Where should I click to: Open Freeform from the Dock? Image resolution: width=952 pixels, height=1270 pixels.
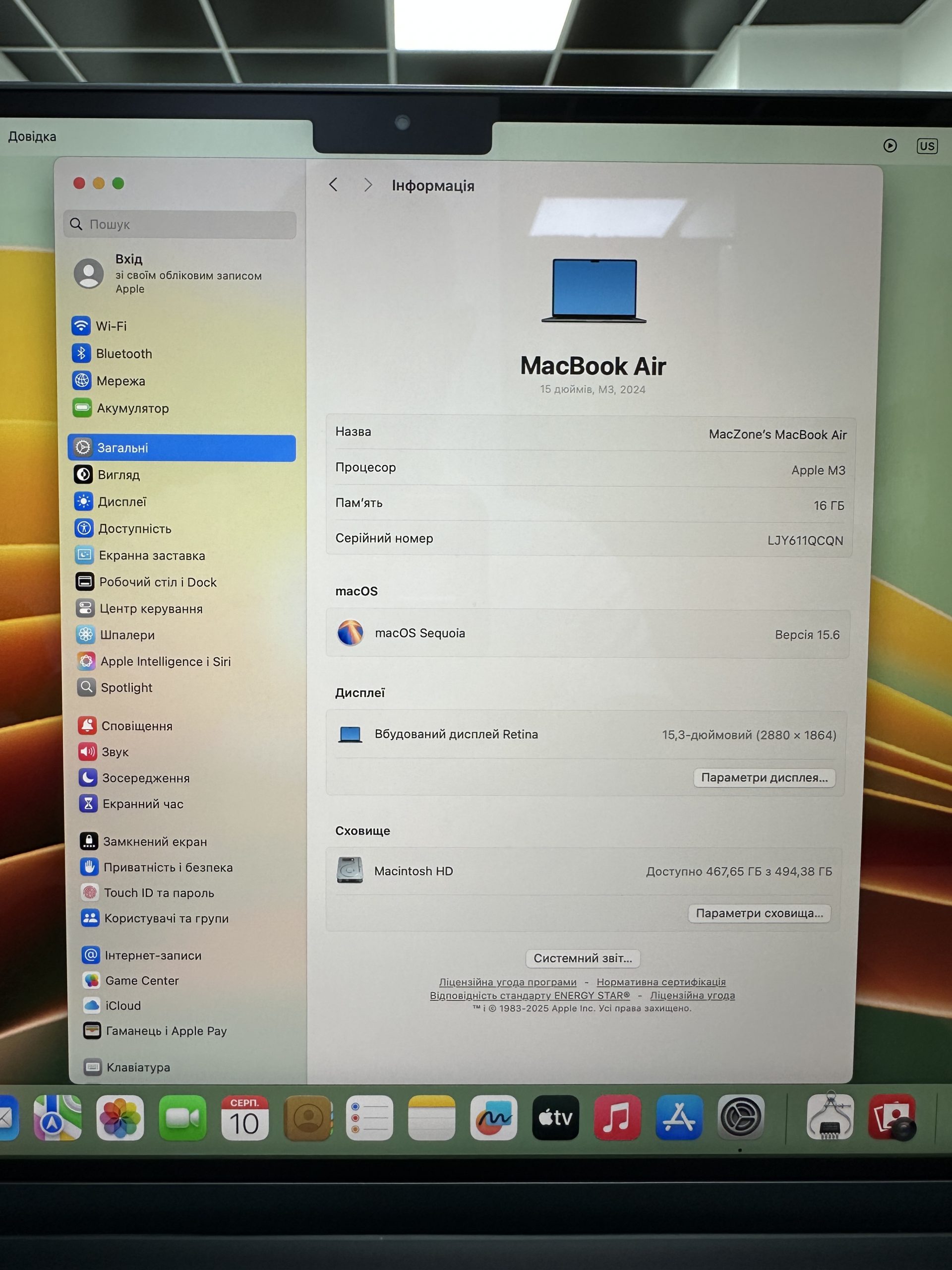tap(493, 1117)
